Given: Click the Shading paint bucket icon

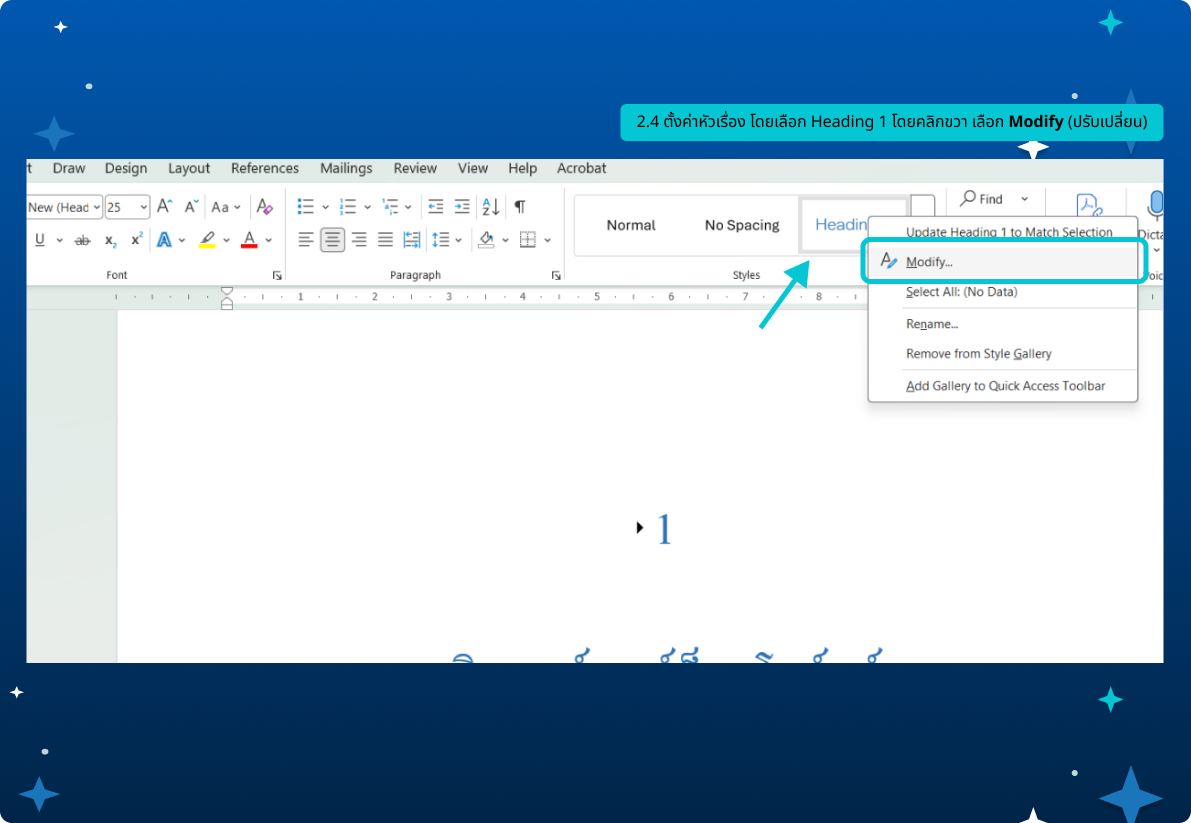Looking at the screenshot, I should pyautogui.click(x=486, y=240).
